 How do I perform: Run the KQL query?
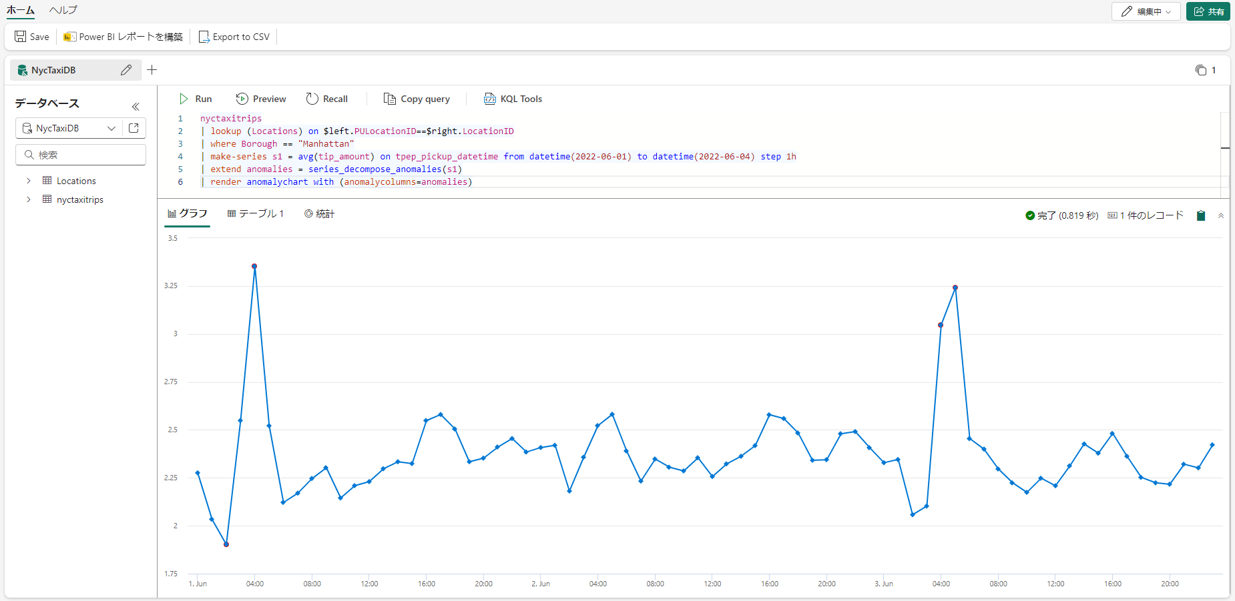coord(195,99)
